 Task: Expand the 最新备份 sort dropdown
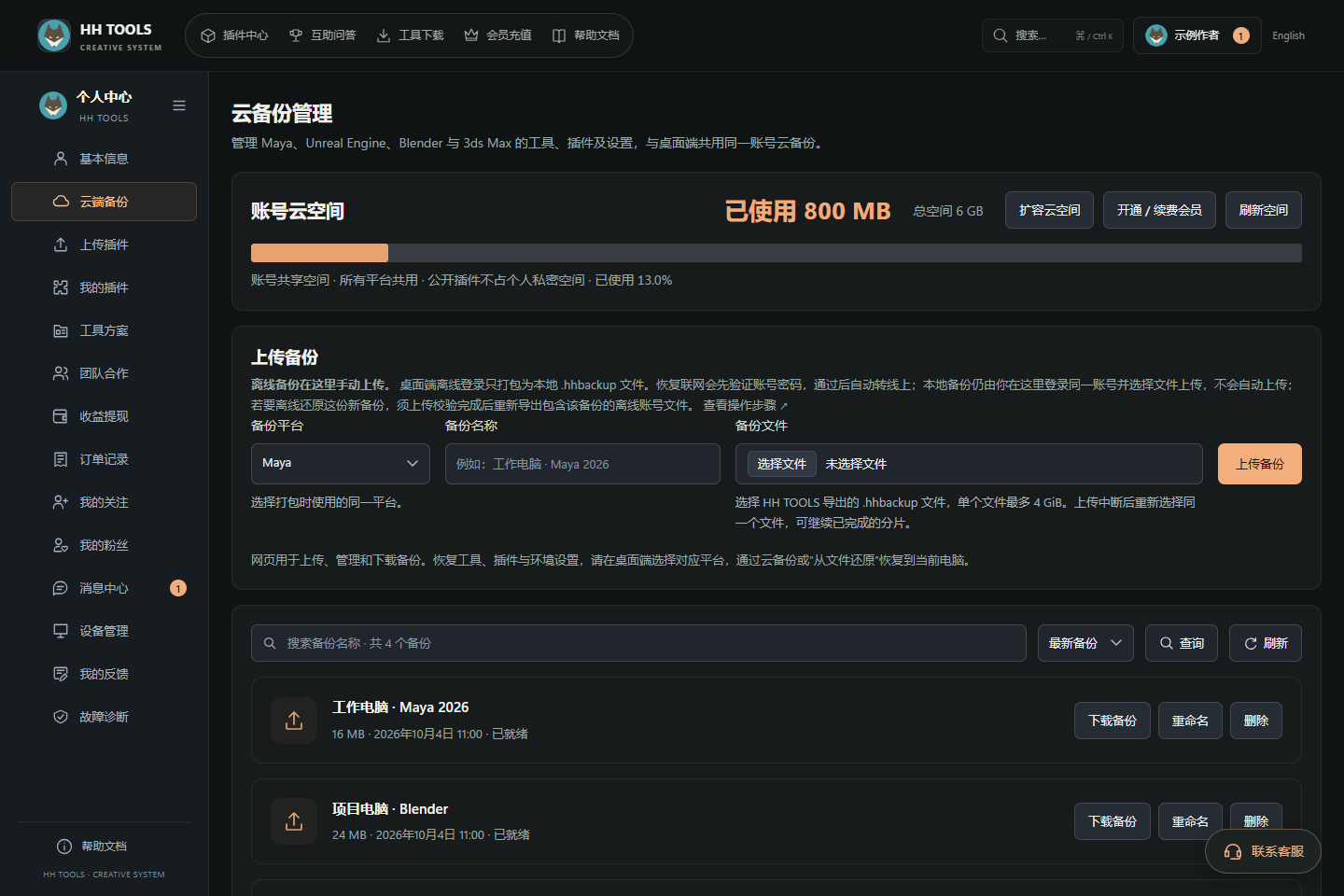point(1085,643)
